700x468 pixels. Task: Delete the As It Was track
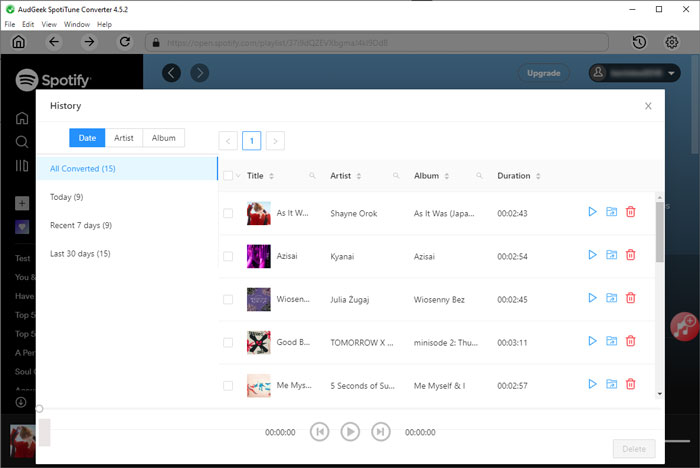click(x=630, y=212)
